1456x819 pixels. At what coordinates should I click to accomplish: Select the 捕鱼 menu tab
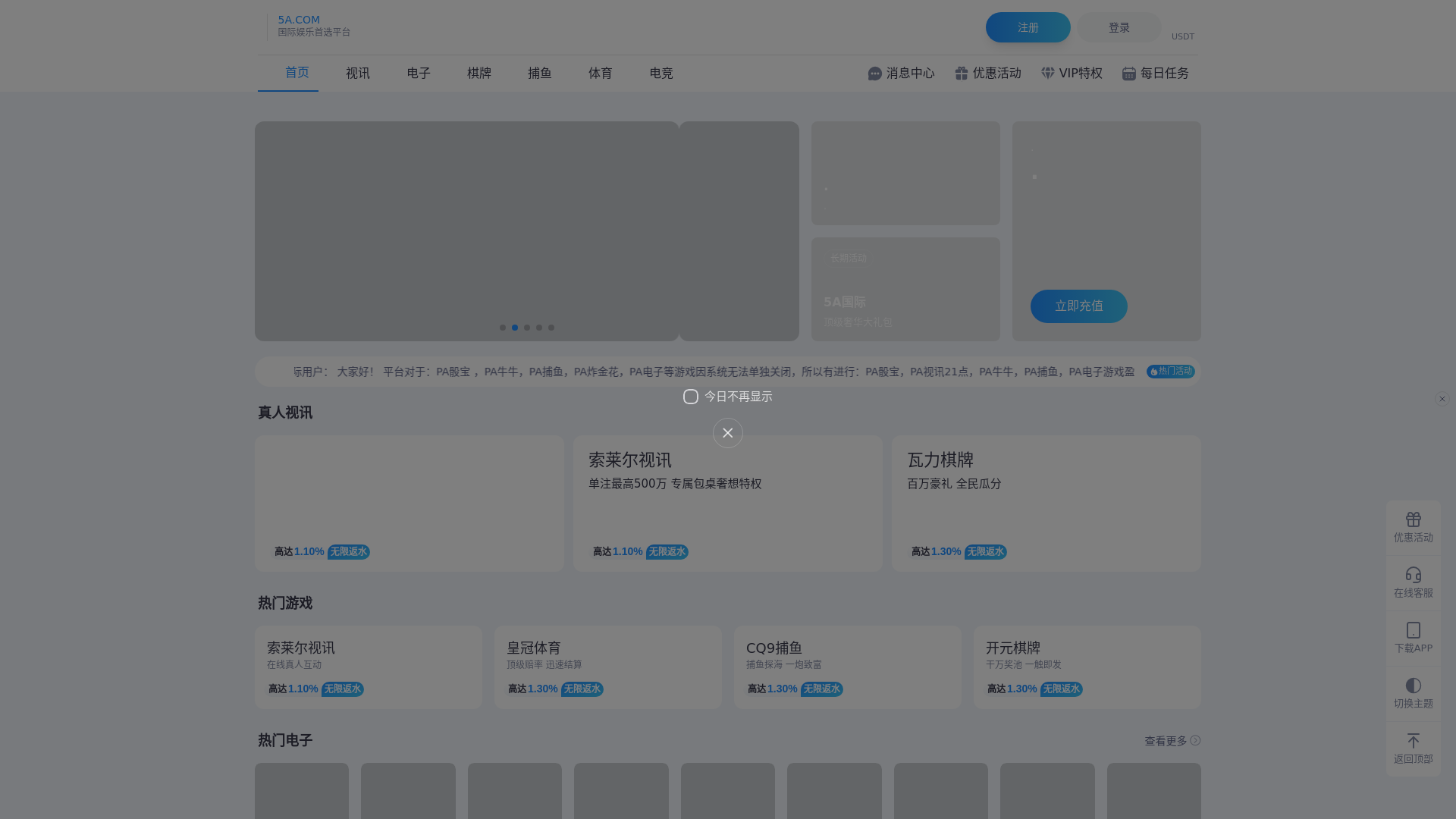pos(540,74)
